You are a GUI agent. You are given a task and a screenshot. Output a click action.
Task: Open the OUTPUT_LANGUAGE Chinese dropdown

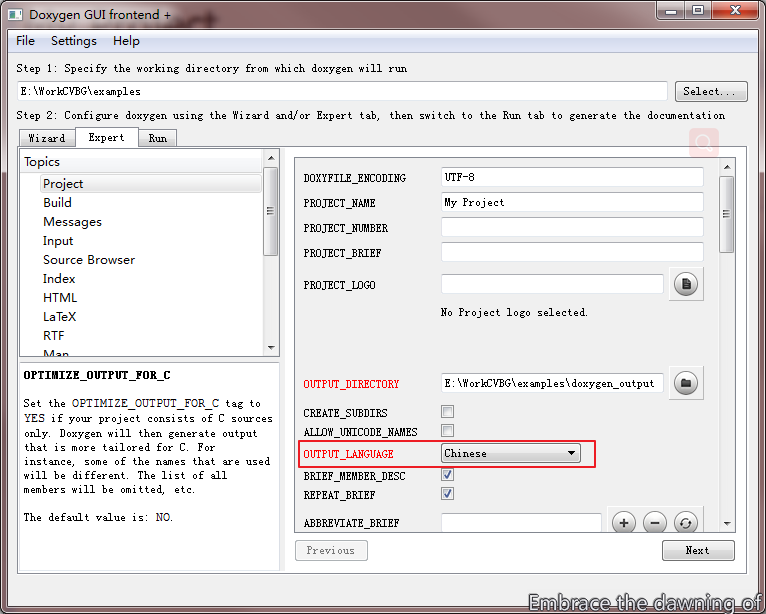click(511, 453)
